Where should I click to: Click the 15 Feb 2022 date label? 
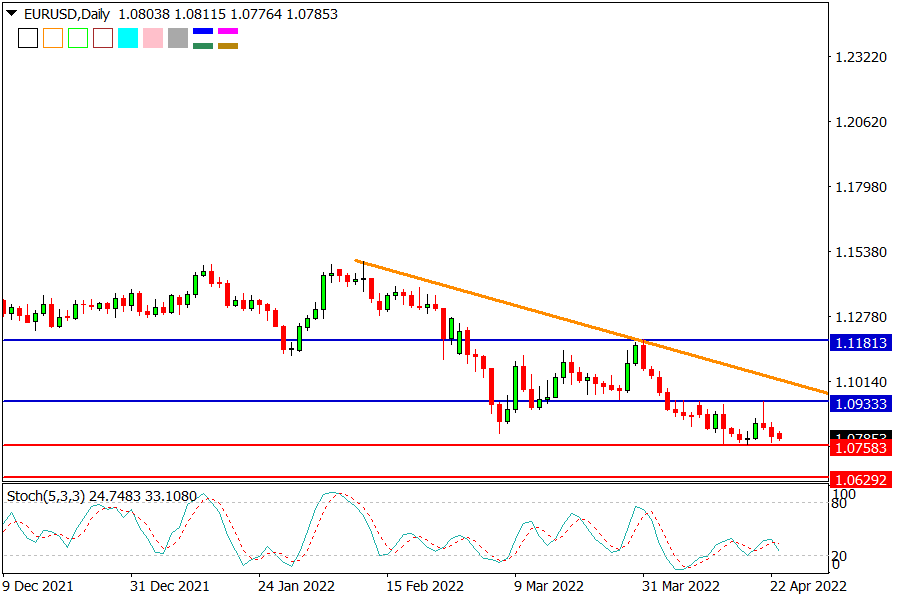[x=425, y=586]
